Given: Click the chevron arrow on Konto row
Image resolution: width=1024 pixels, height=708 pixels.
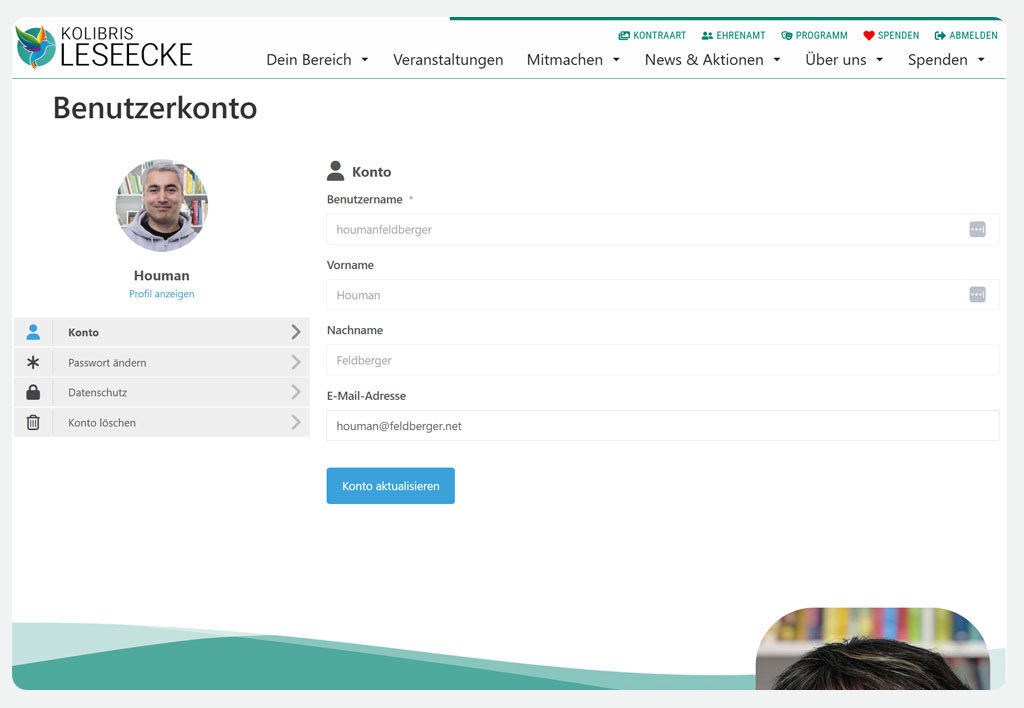Looking at the screenshot, I should 296,332.
